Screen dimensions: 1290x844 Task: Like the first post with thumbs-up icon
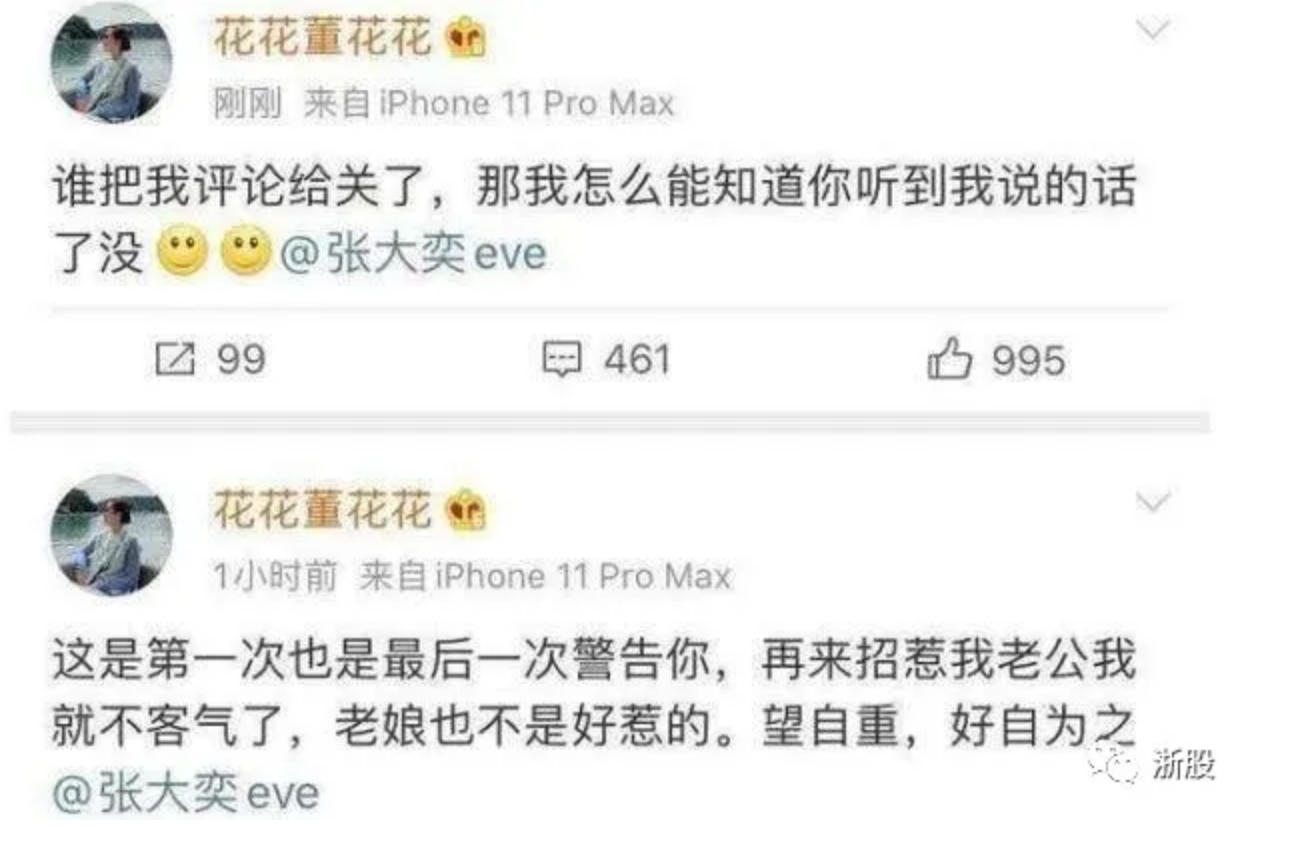(949, 360)
